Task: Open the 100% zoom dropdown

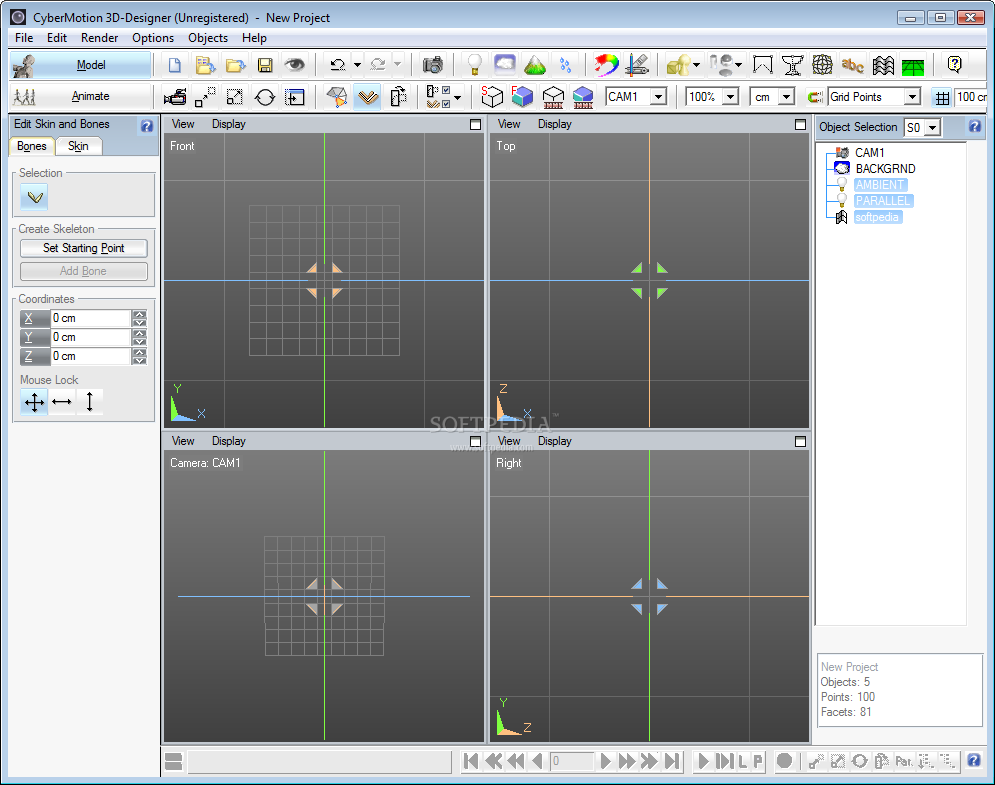Action: 731,97
